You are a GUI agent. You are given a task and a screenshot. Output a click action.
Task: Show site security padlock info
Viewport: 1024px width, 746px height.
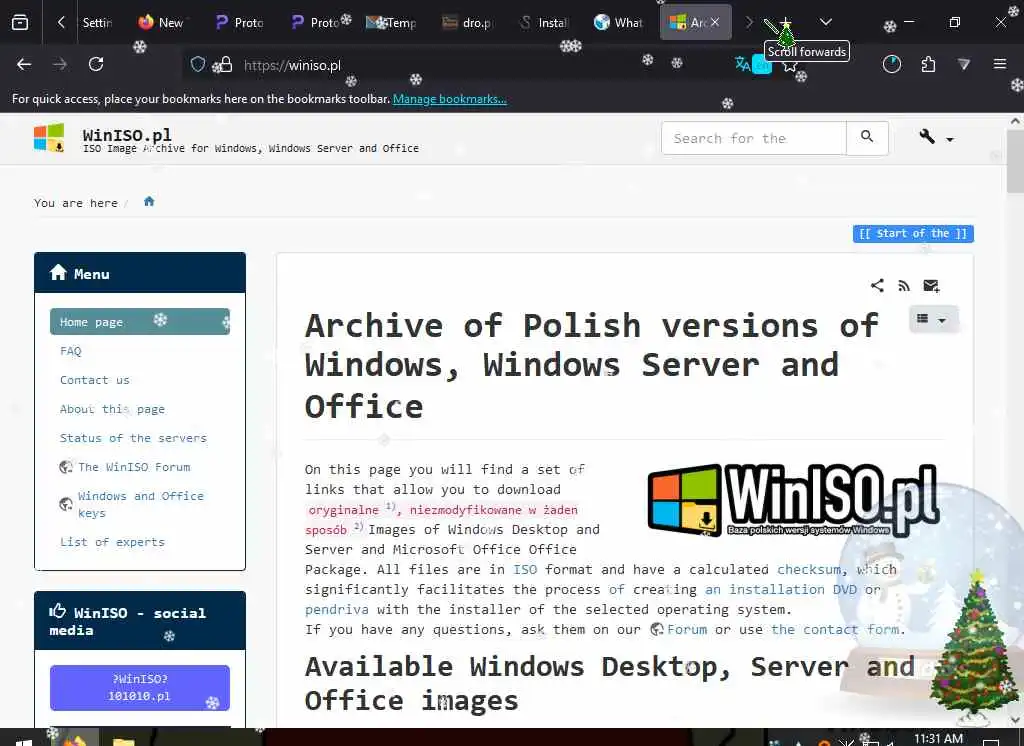point(225,64)
